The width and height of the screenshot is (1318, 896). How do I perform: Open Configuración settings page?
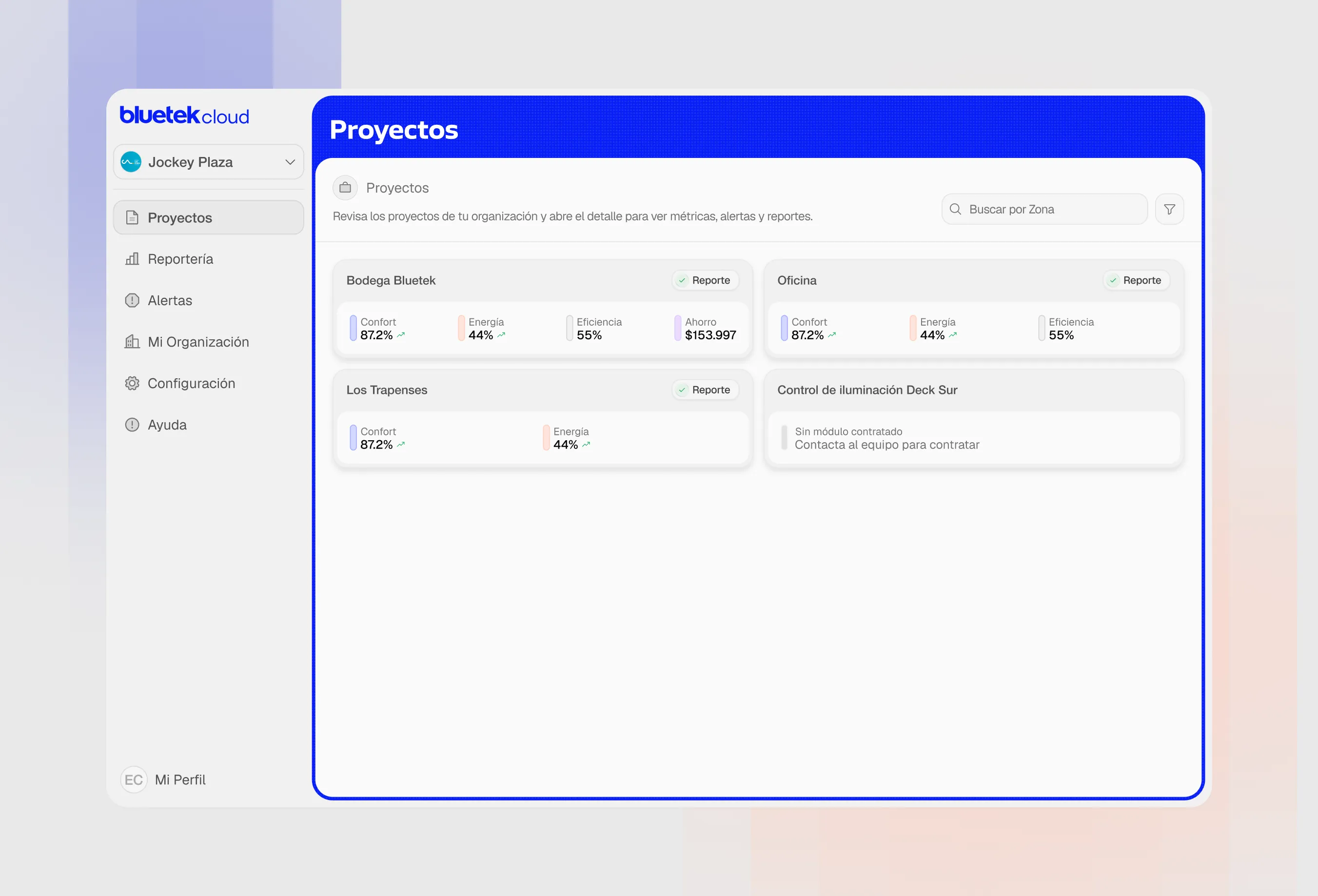(x=209, y=383)
